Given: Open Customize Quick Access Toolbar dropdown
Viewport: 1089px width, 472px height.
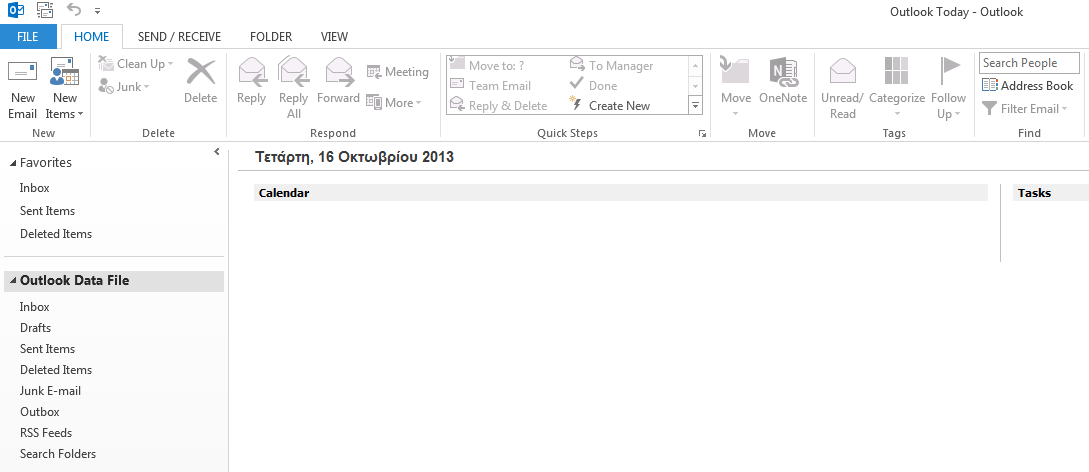Looking at the screenshot, I should point(97,11).
